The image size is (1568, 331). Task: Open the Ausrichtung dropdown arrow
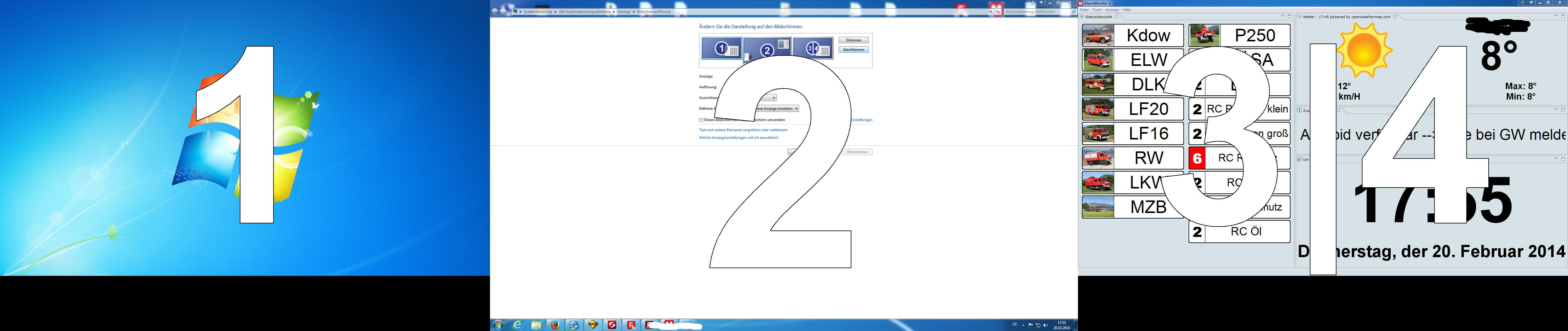pos(774,97)
